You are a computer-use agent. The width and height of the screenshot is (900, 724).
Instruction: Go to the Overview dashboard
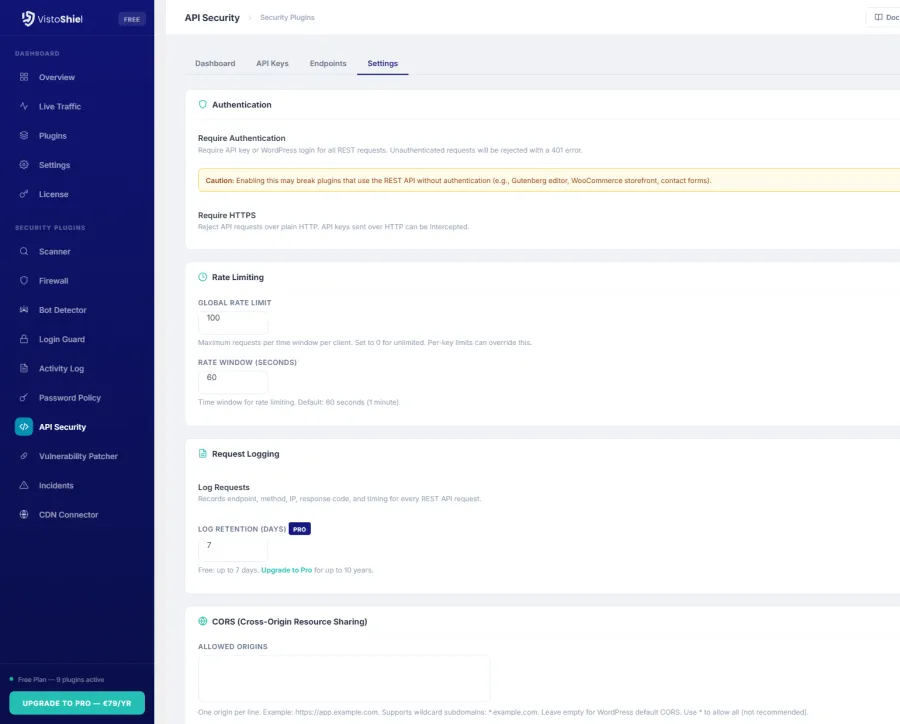point(54,77)
